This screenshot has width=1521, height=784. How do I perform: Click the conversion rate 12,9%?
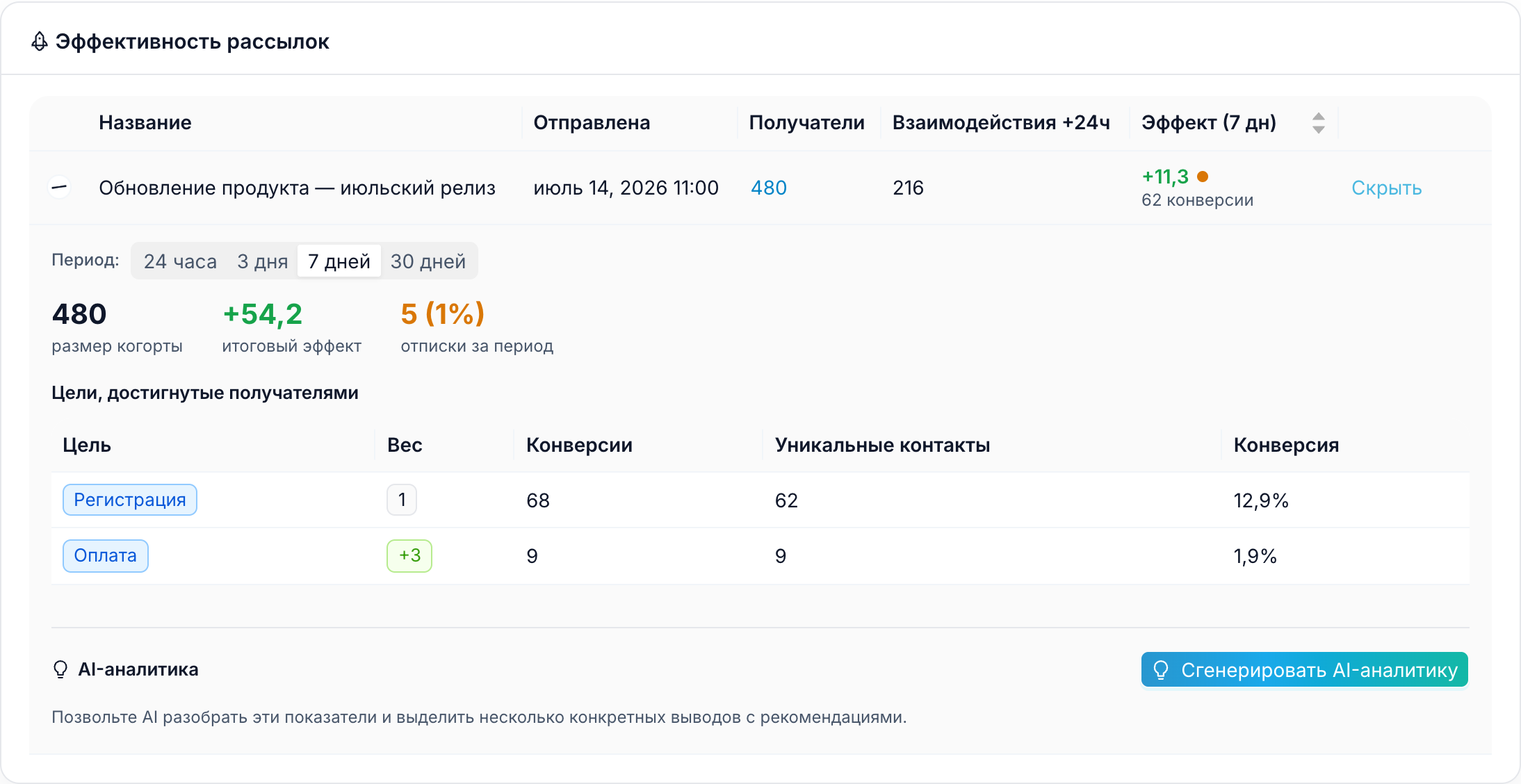1261,500
